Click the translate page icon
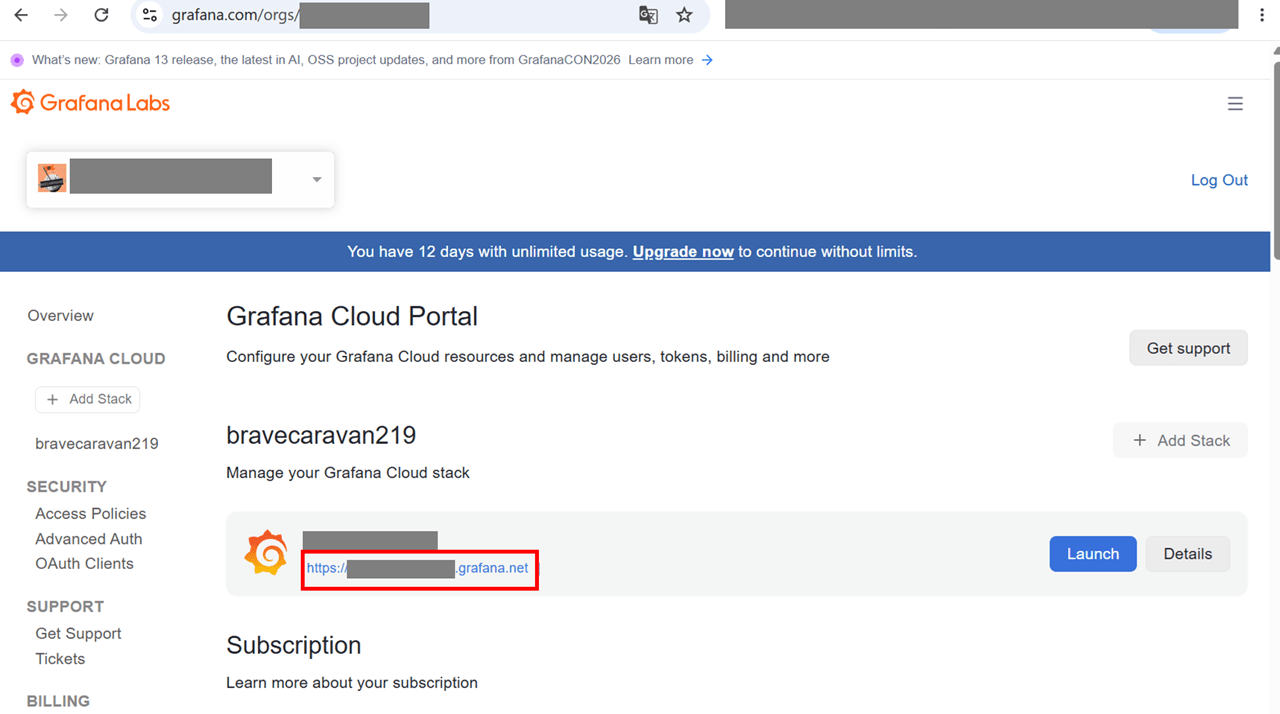This screenshot has height=714, width=1280. click(x=648, y=15)
